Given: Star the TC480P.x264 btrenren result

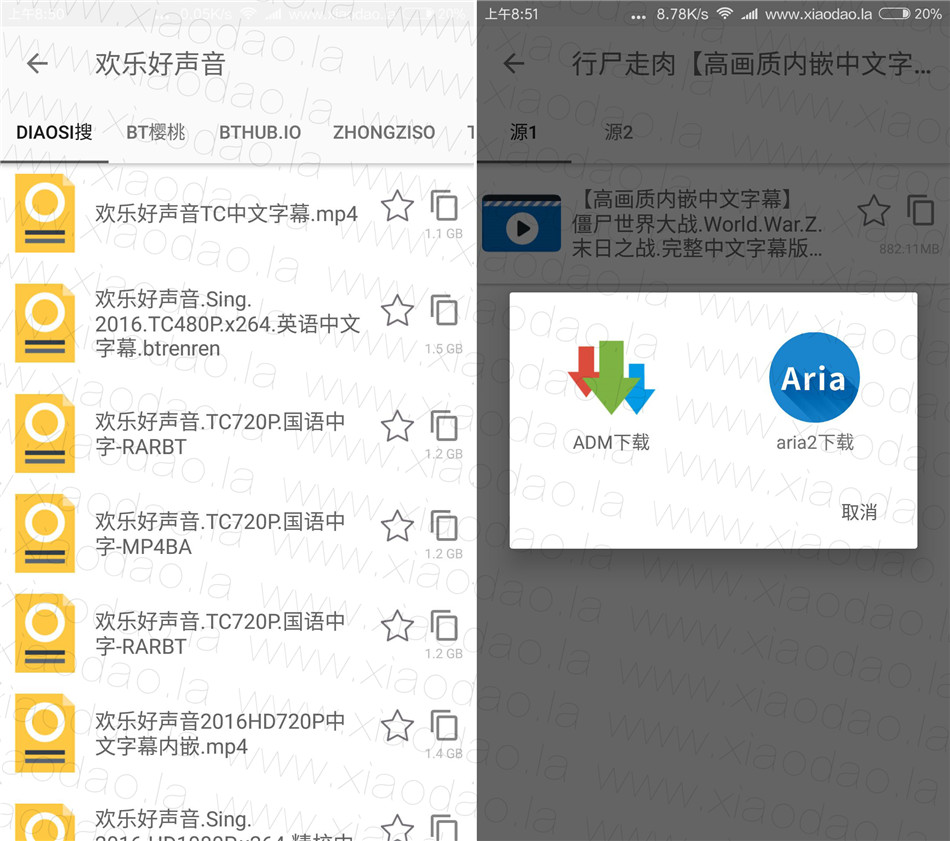Looking at the screenshot, I should [397, 311].
